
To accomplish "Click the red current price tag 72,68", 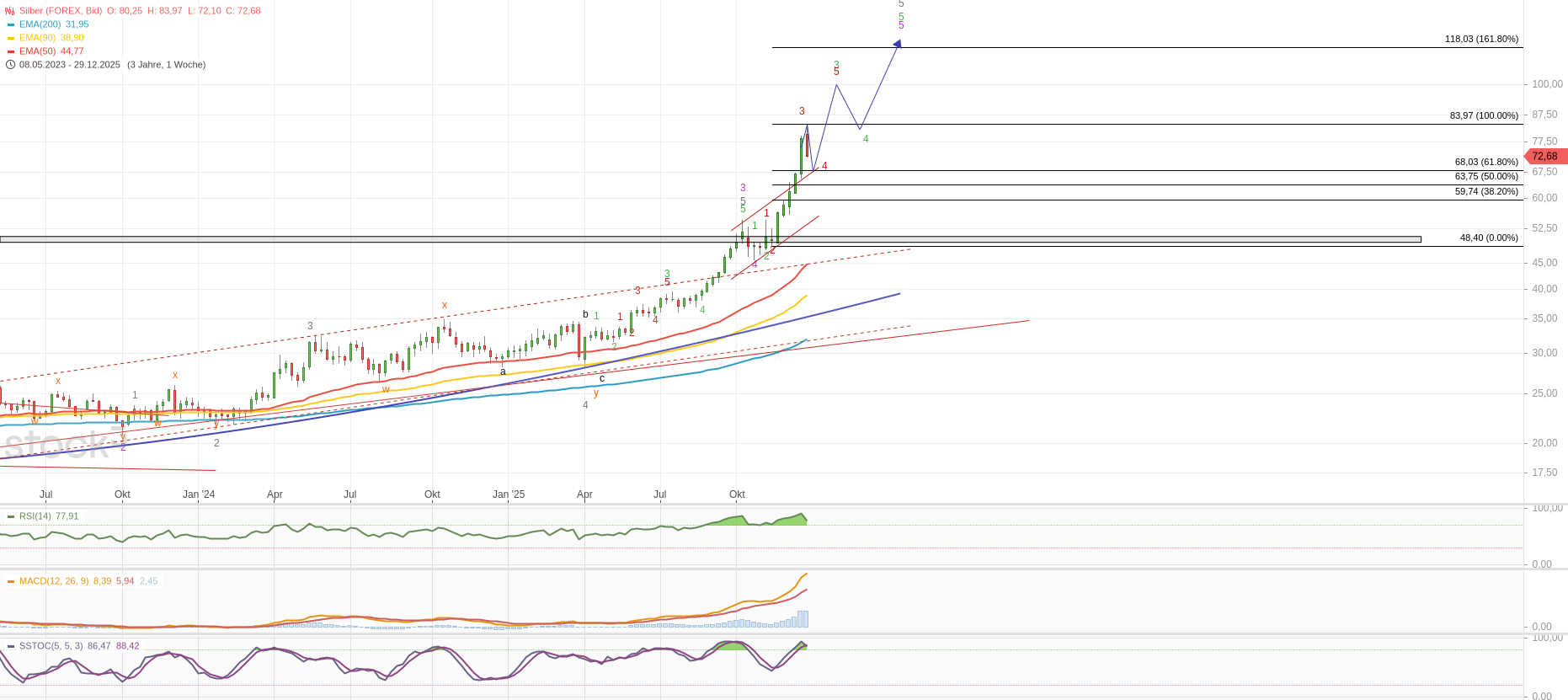I will pyautogui.click(x=1544, y=157).
